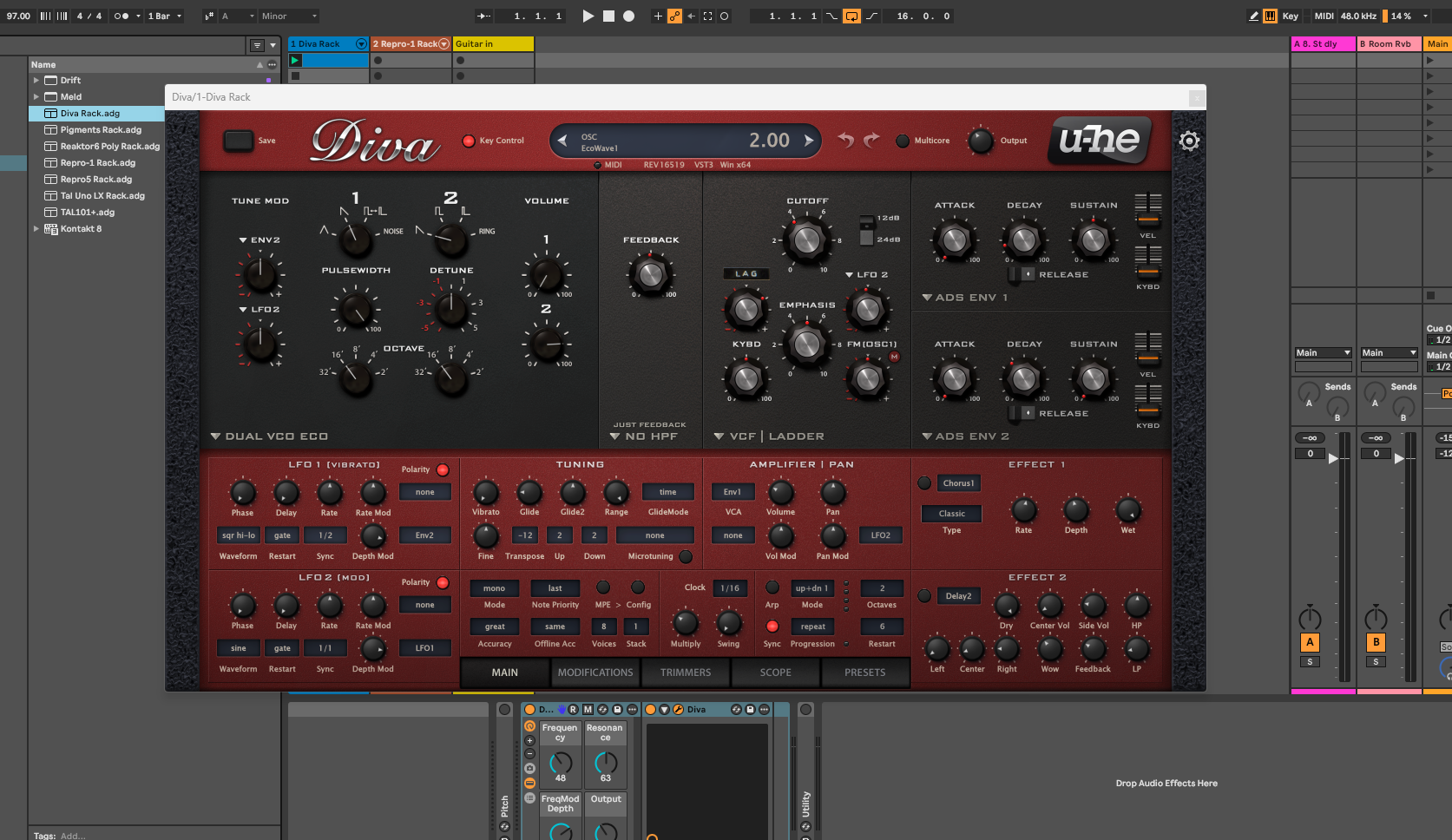
Task: Toggle LFO 2 Polarity LED
Action: tap(443, 582)
